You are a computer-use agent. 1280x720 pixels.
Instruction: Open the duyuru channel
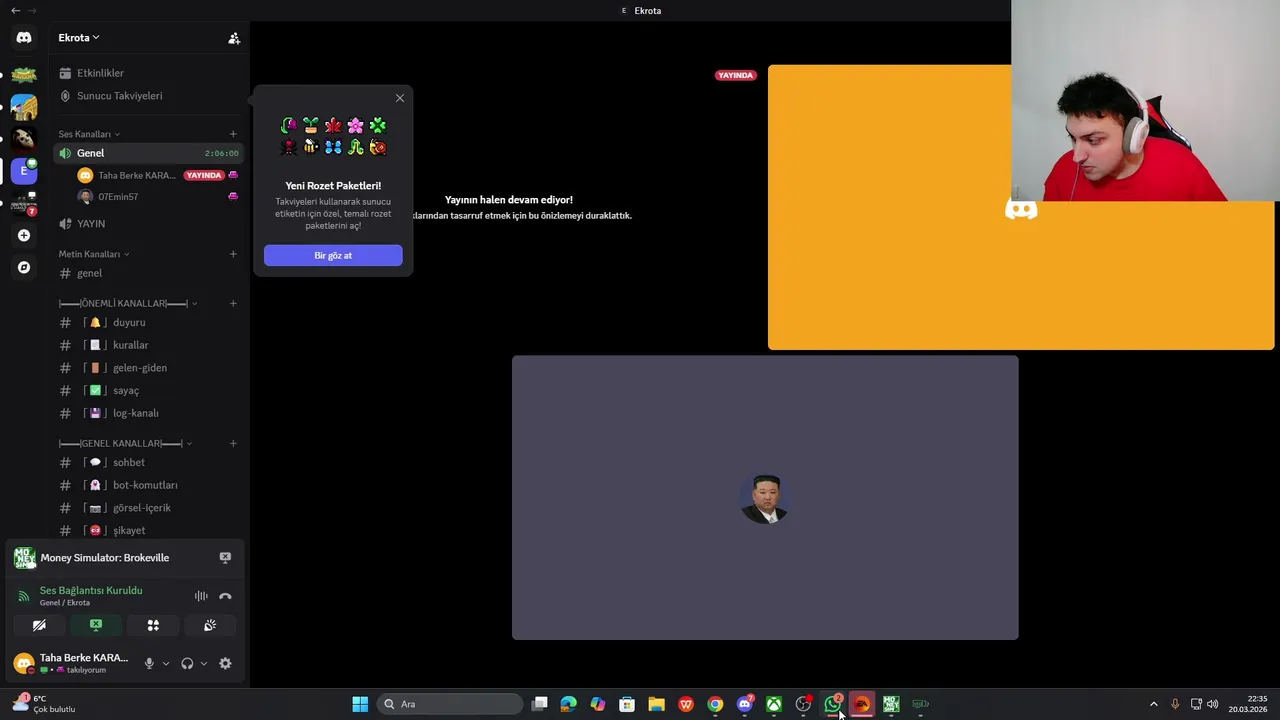[x=148, y=323]
